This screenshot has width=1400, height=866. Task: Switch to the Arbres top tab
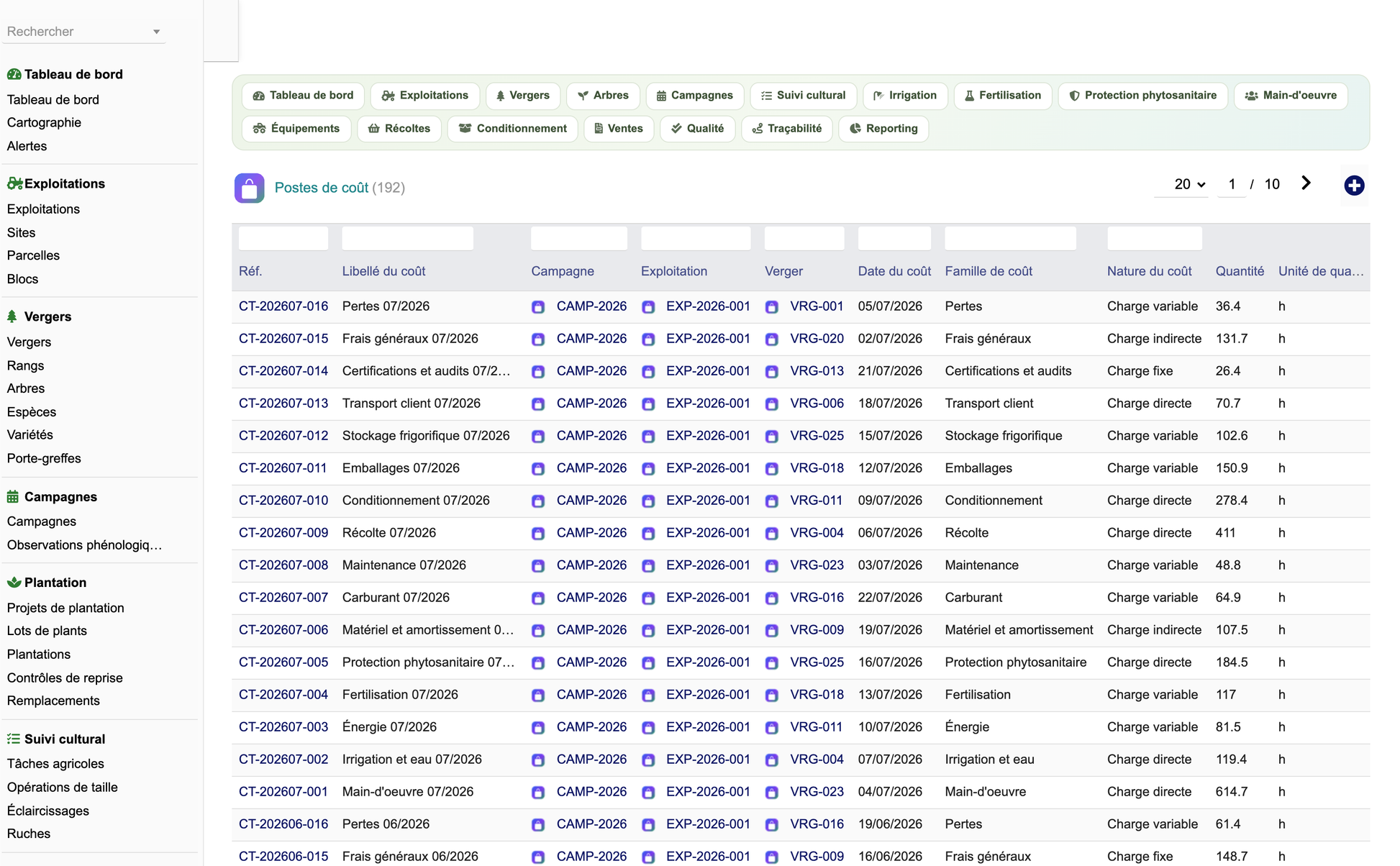tap(603, 96)
